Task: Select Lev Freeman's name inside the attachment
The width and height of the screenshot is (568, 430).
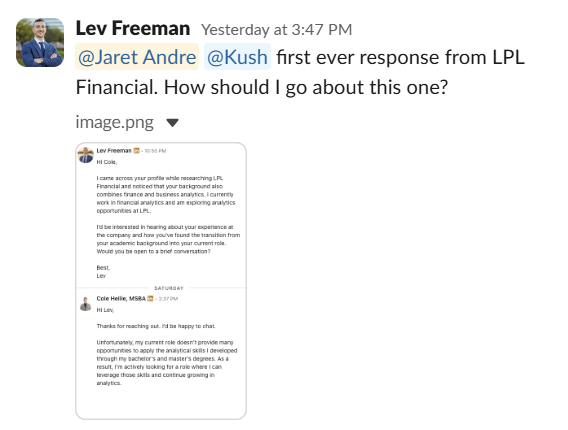Action: pyautogui.click(x=114, y=151)
